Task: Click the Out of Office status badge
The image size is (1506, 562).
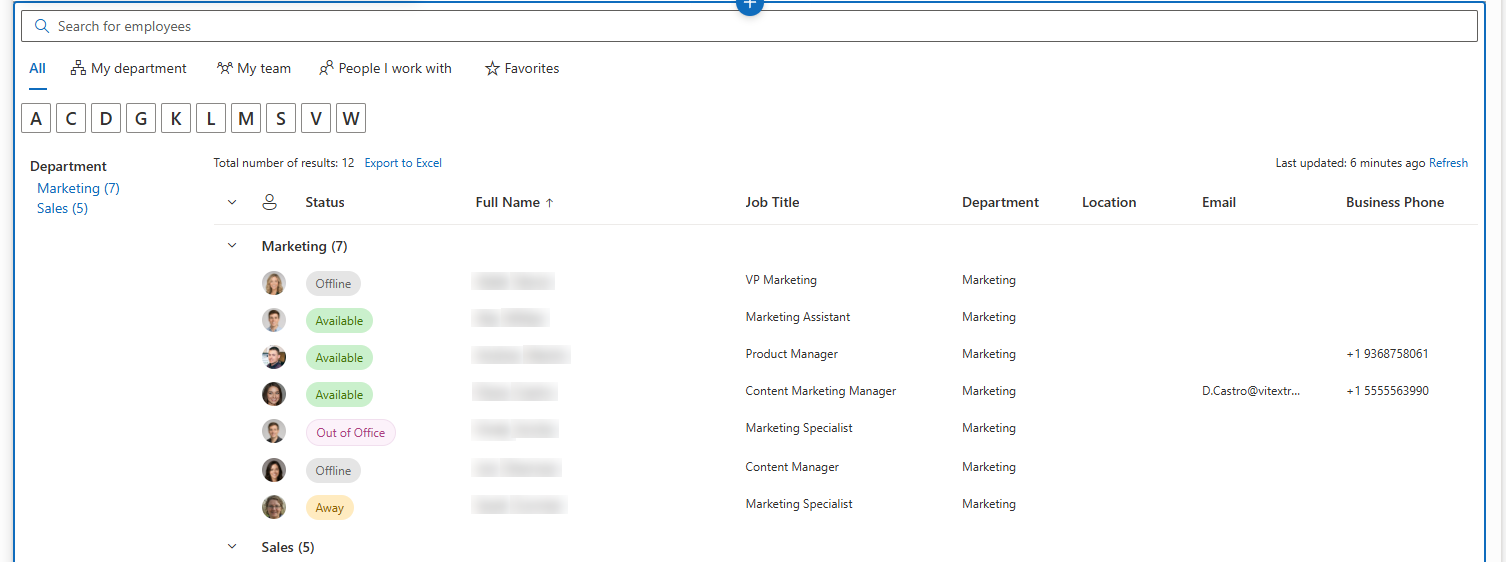Action: pos(351,432)
